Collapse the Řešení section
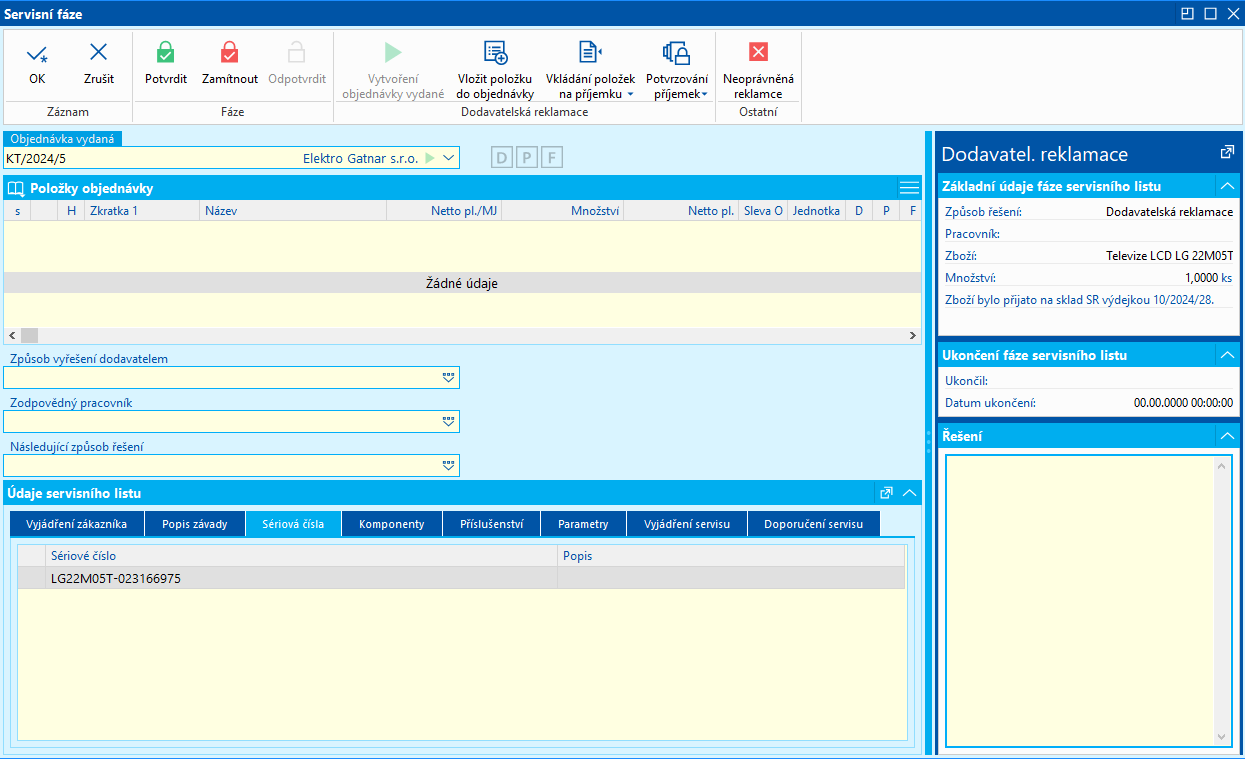Image resolution: width=1245 pixels, height=759 pixels. click(x=1227, y=436)
